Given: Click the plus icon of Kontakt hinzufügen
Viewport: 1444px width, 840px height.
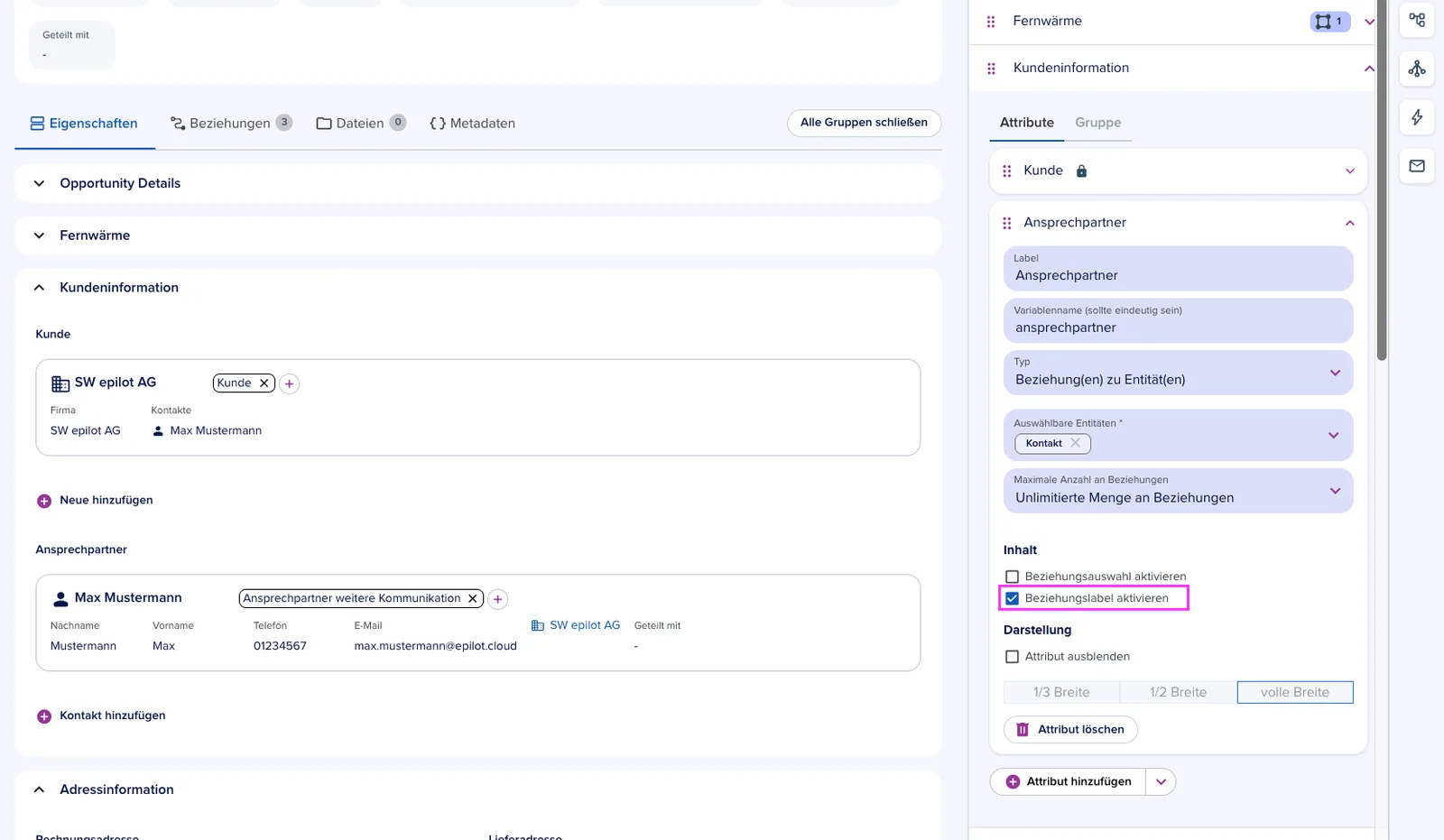Looking at the screenshot, I should (x=44, y=716).
